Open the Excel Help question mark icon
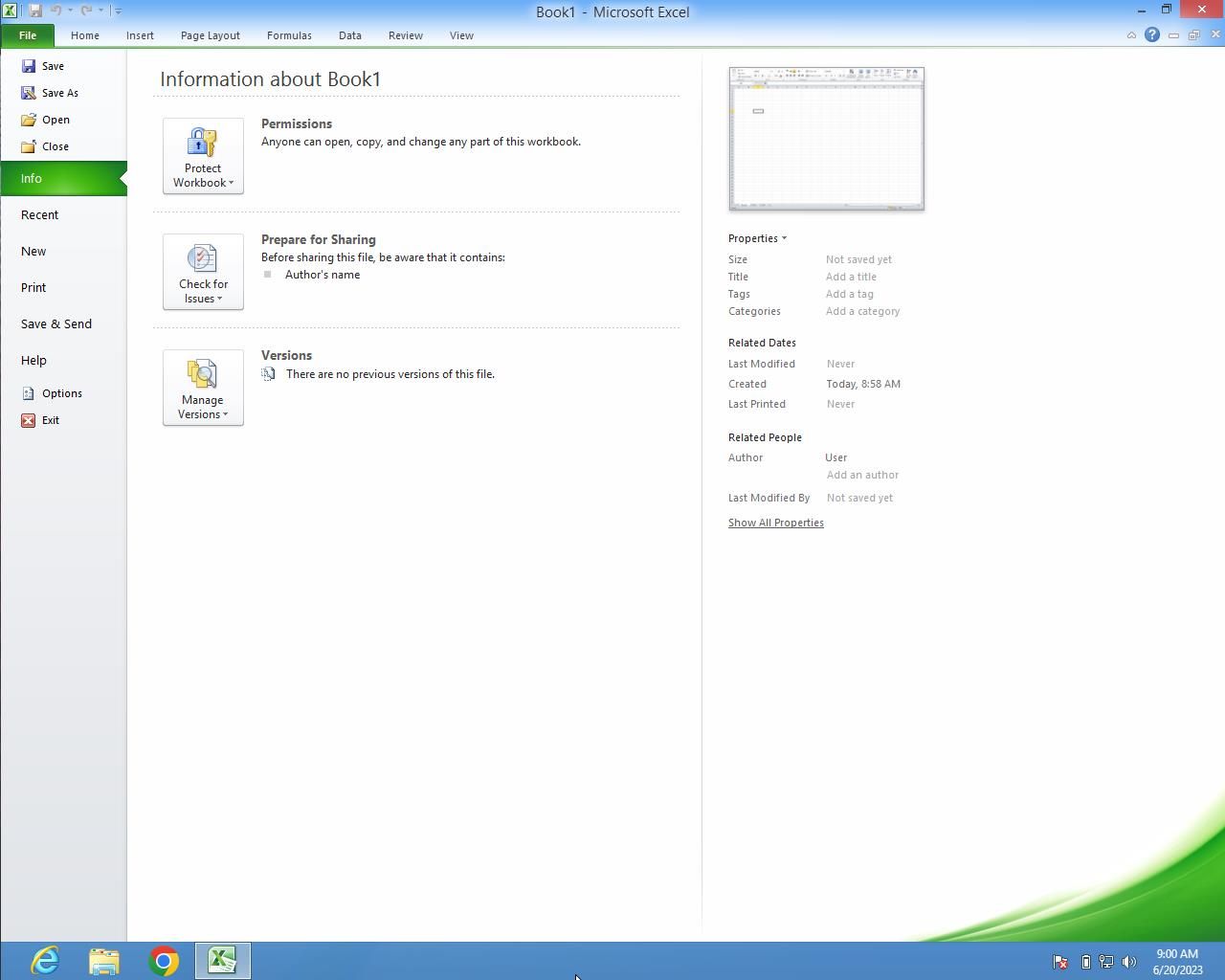Screen dimensions: 1225x980 pyautogui.click(x=1152, y=35)
